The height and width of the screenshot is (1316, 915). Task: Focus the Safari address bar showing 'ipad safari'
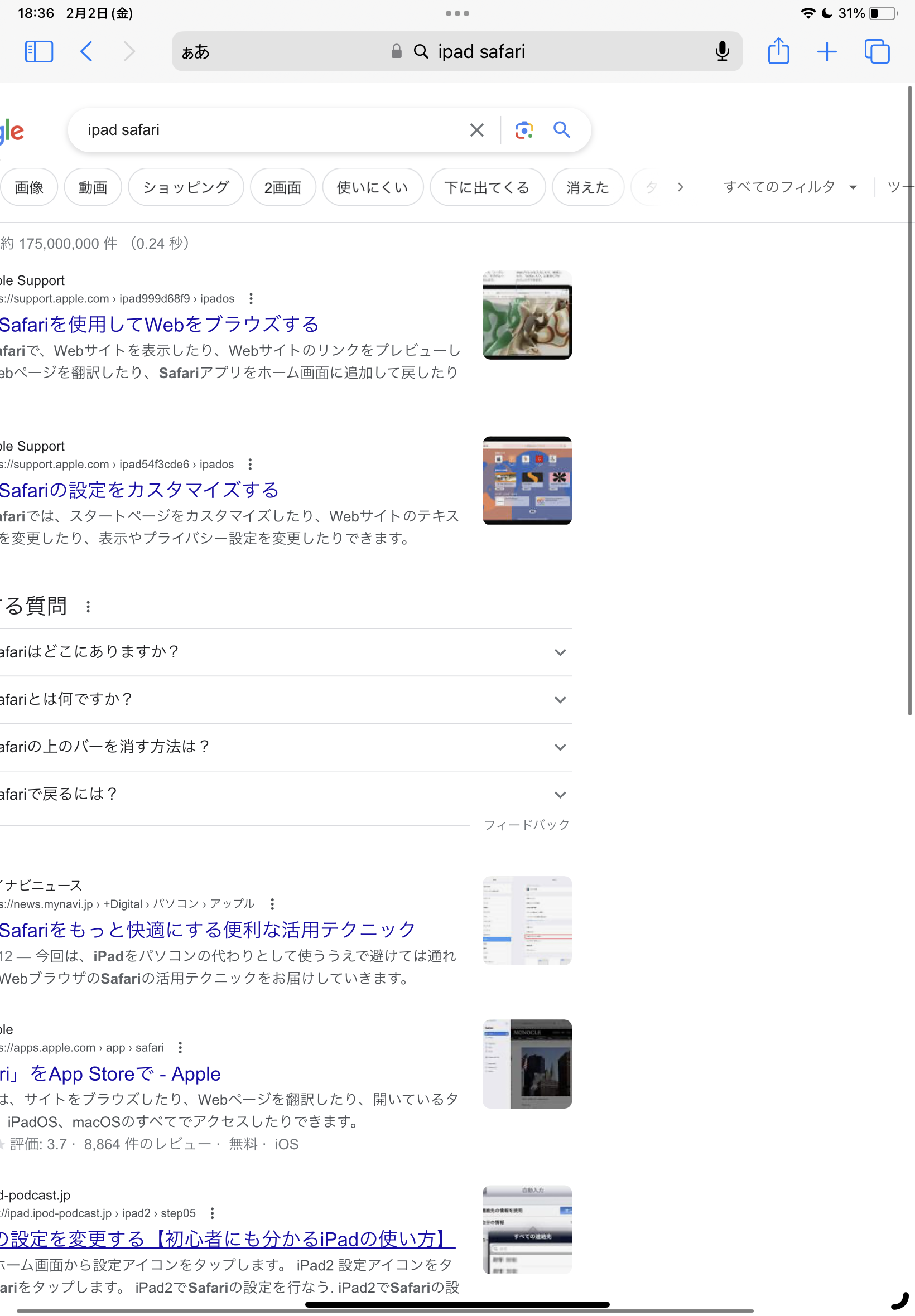click(457, 51)
